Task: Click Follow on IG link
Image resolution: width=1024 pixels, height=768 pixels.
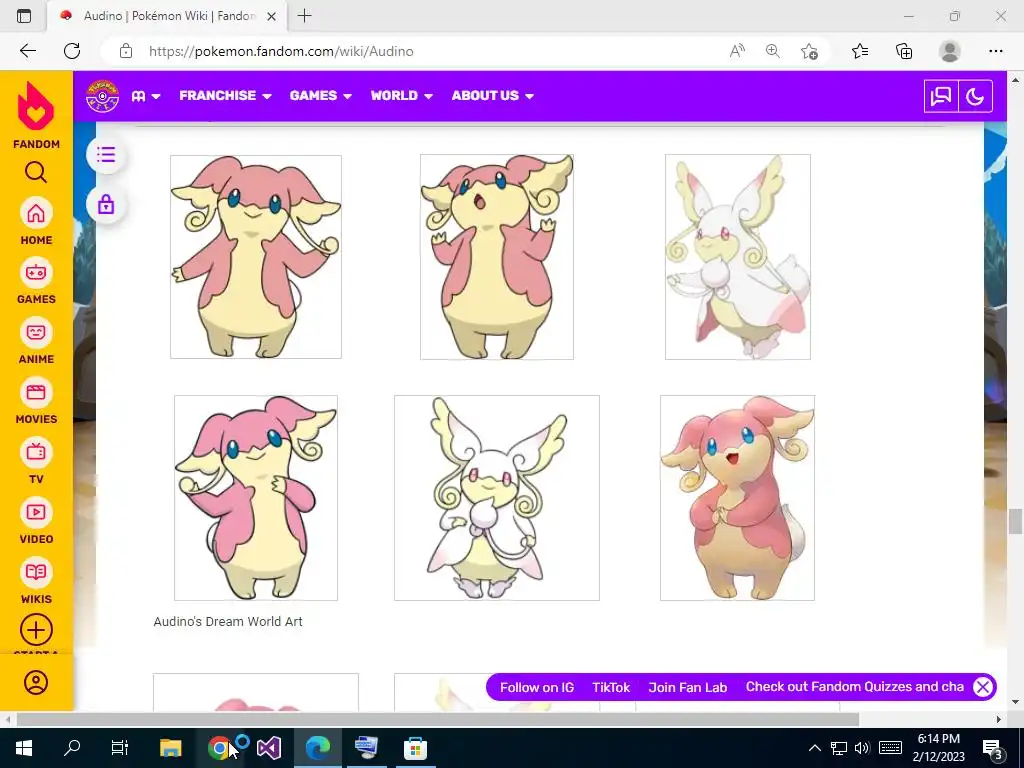Action: click(537, 687)
